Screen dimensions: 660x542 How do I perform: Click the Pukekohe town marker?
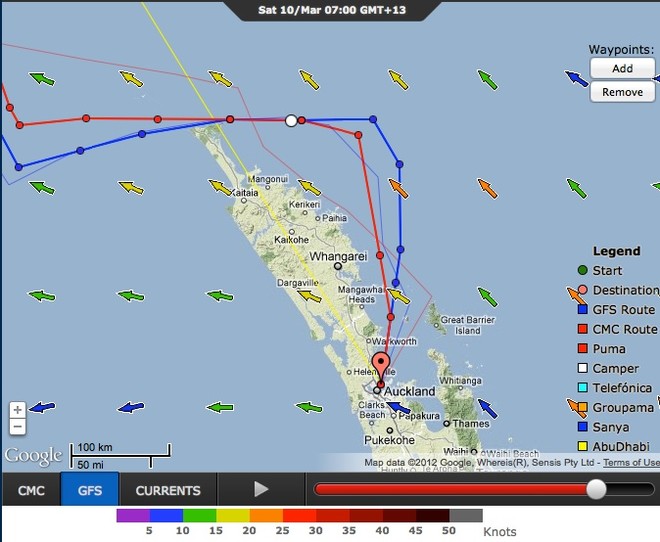pyautogui.click(x=390, y=430)
